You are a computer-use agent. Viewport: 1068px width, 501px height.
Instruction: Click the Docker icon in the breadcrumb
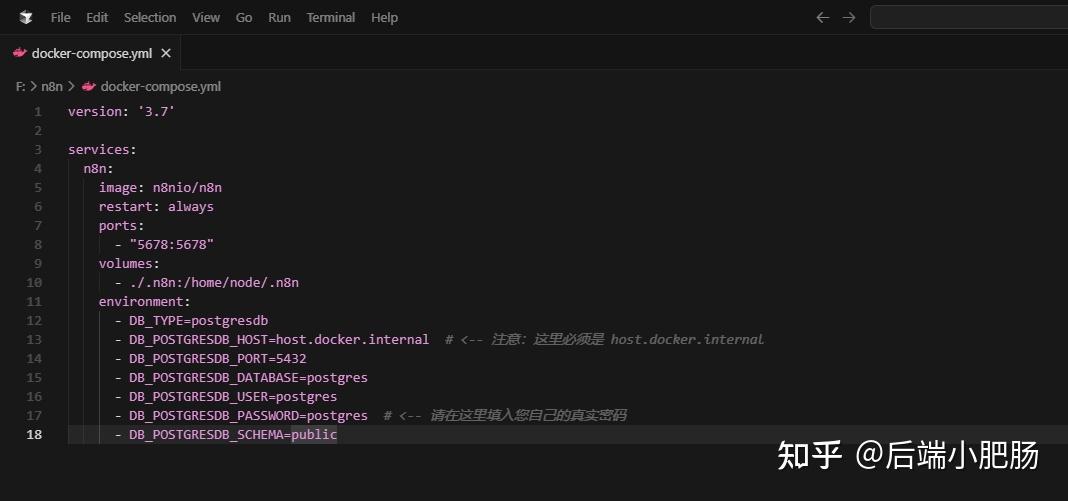pyautogui.click(x=89, y=86)
